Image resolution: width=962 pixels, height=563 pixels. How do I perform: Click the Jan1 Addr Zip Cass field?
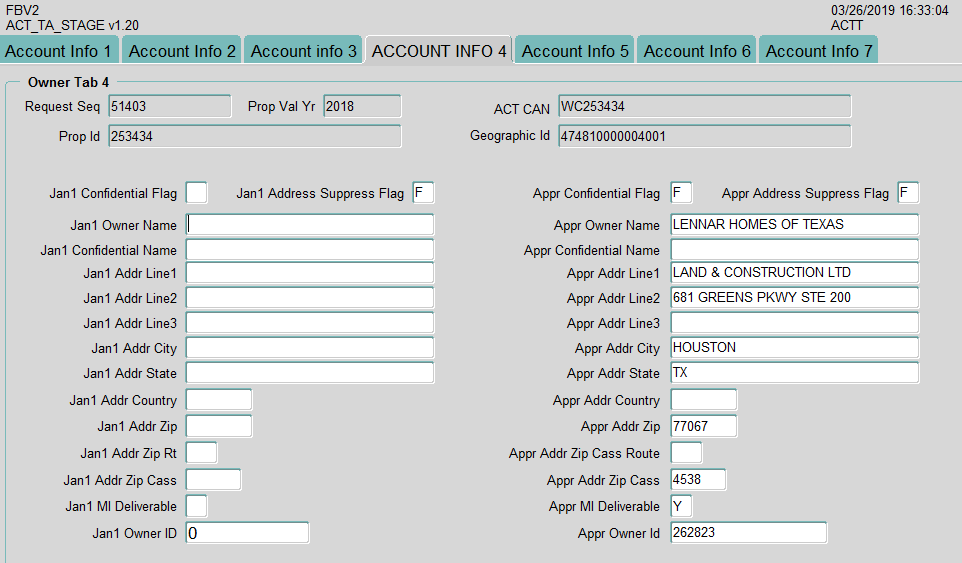click(213, 480)
